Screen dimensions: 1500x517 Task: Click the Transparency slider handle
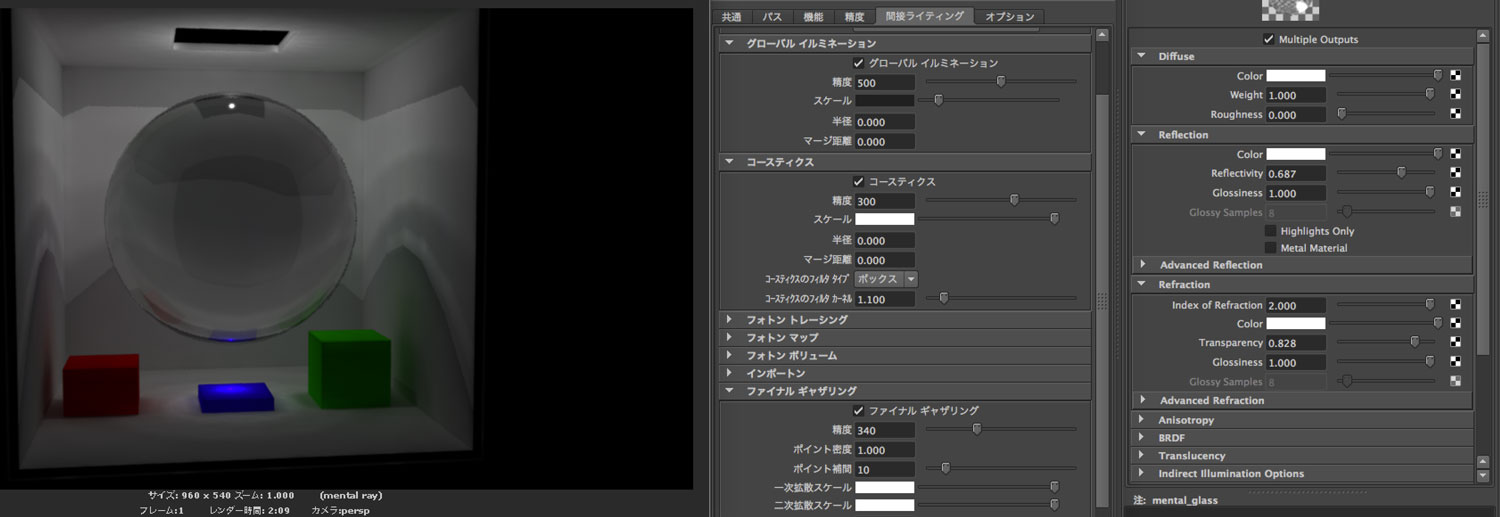[x=1414, y=343]
